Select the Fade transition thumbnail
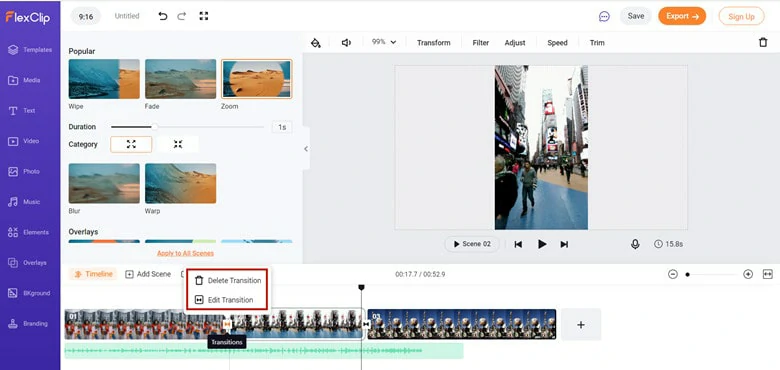The width and height of the screenshot is (780, 370). 181,79
